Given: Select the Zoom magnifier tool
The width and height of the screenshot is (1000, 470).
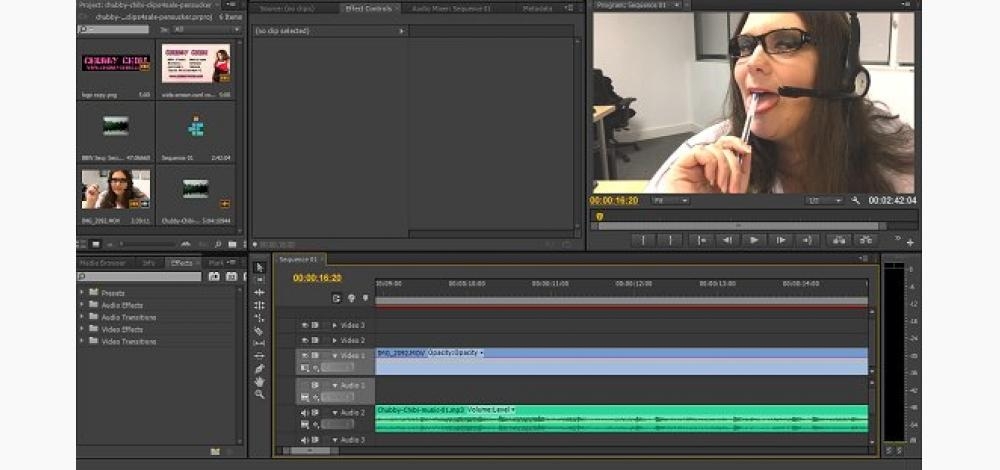Looking at the screenshot, I should click(x=259, y=394).
